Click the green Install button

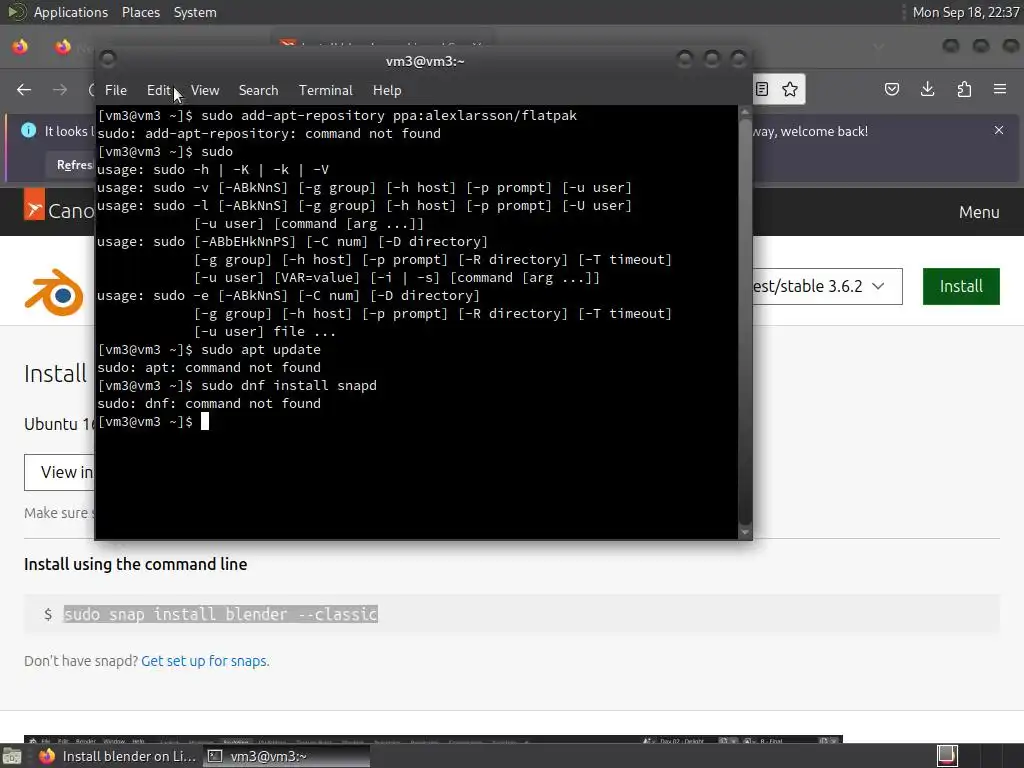pyautogui.click(x=961, y=286)
